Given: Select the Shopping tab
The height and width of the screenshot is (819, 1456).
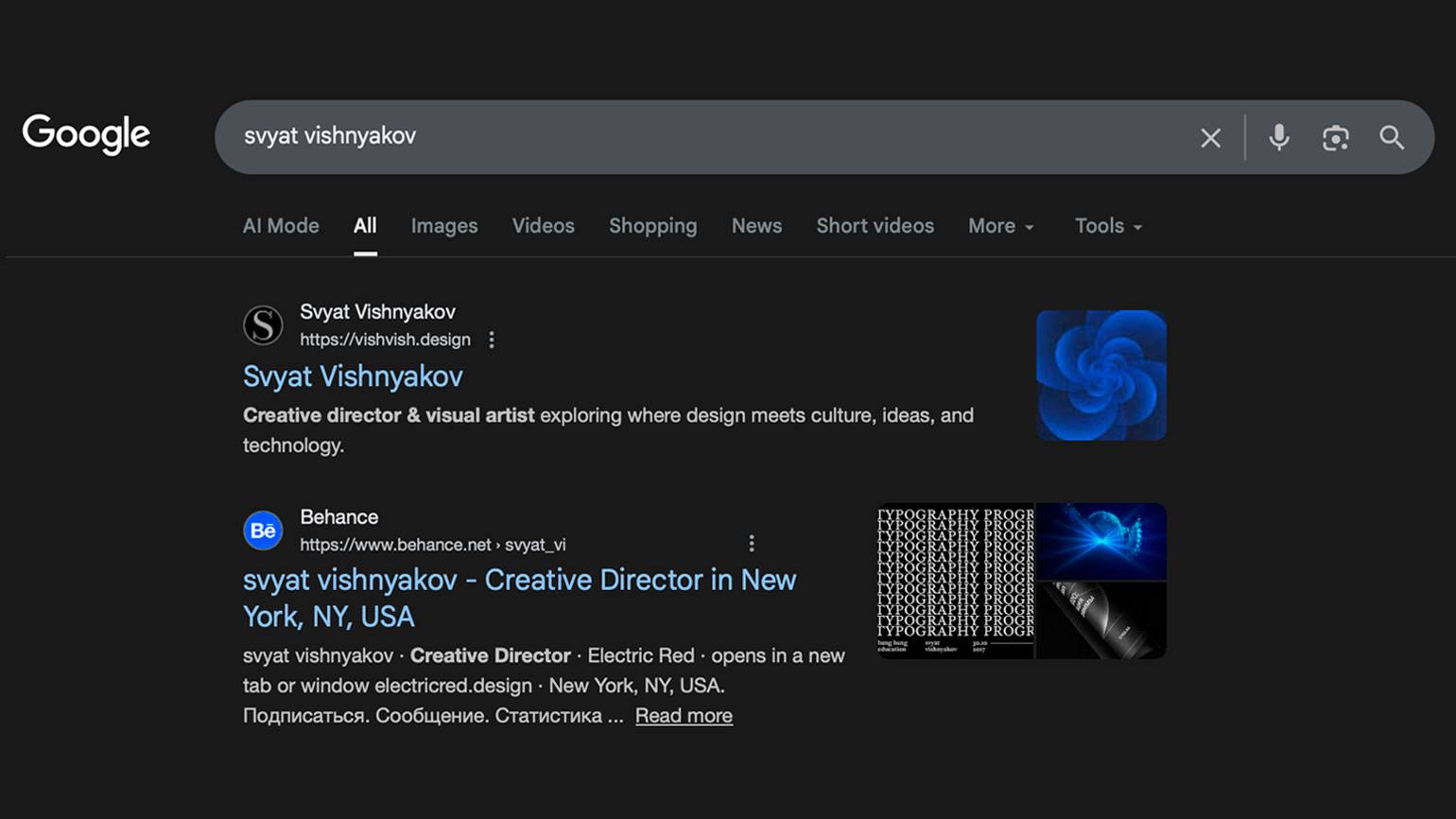Looking at the screenshot, I should (652, 226).
